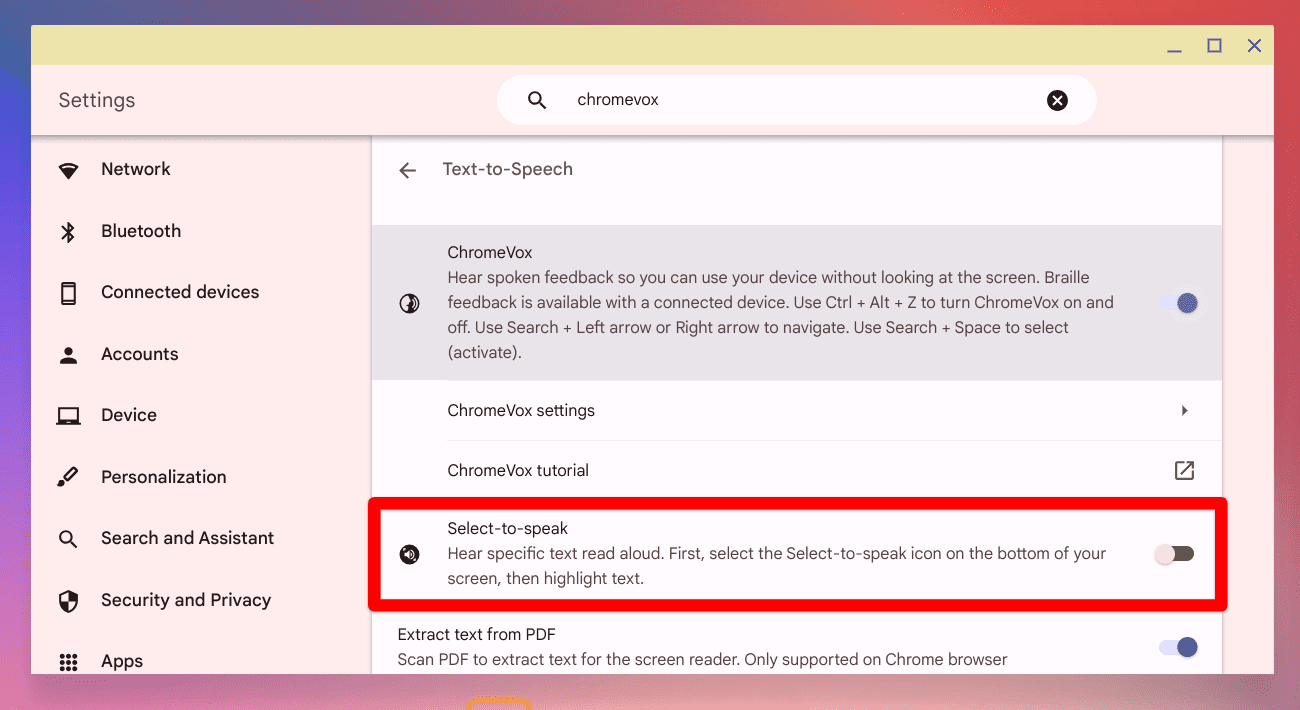Clear the chromevox search text
This screenshot has height=710, width=1300.
(1057, 100)
